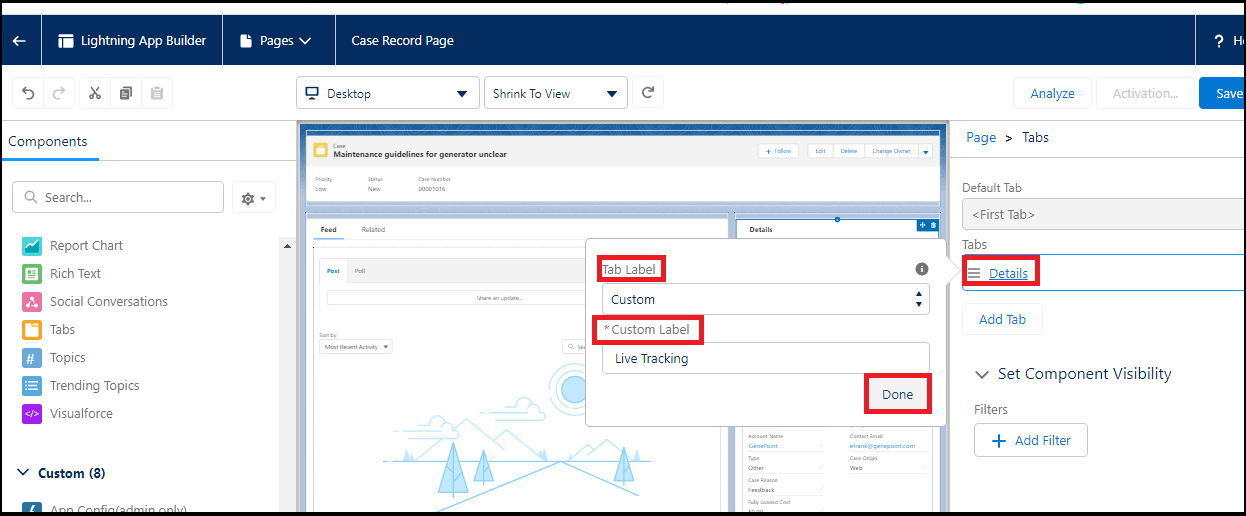
Task: Click the Add Tab button
Action: 1002,319
